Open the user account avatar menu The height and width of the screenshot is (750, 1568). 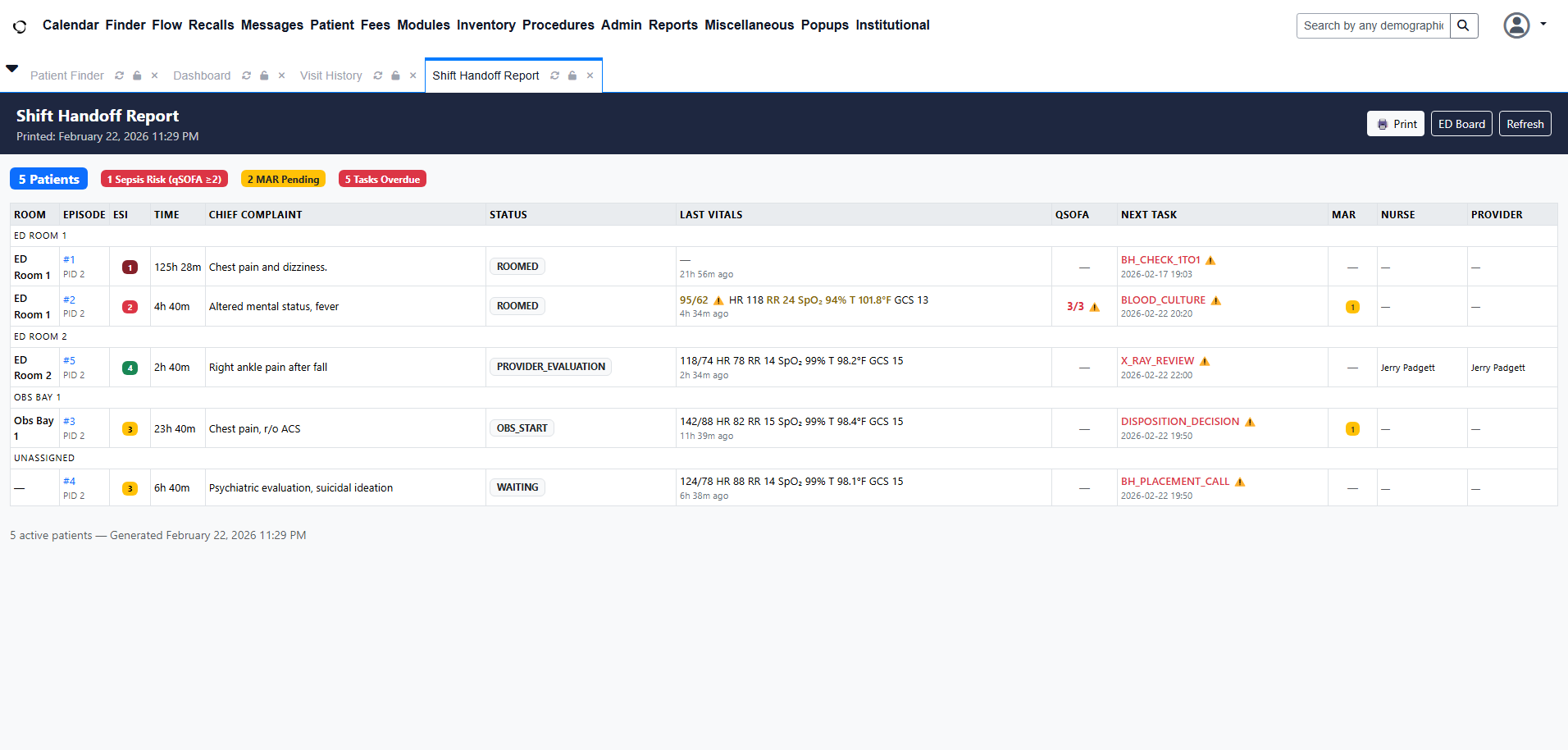(1516, 25)
